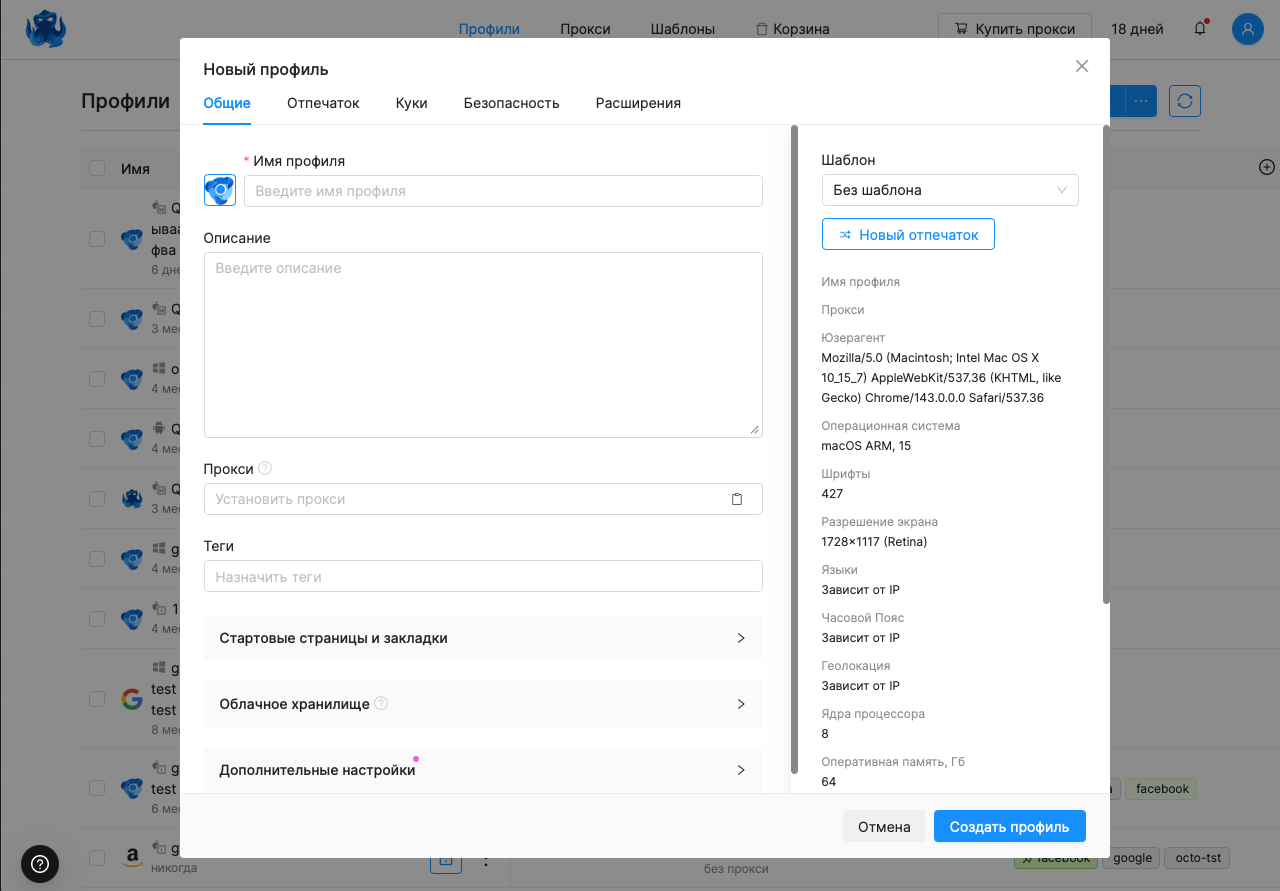Expand Стартовые страницы и закладки section
The image size is (1280, 891).
[x=483, y=638]
